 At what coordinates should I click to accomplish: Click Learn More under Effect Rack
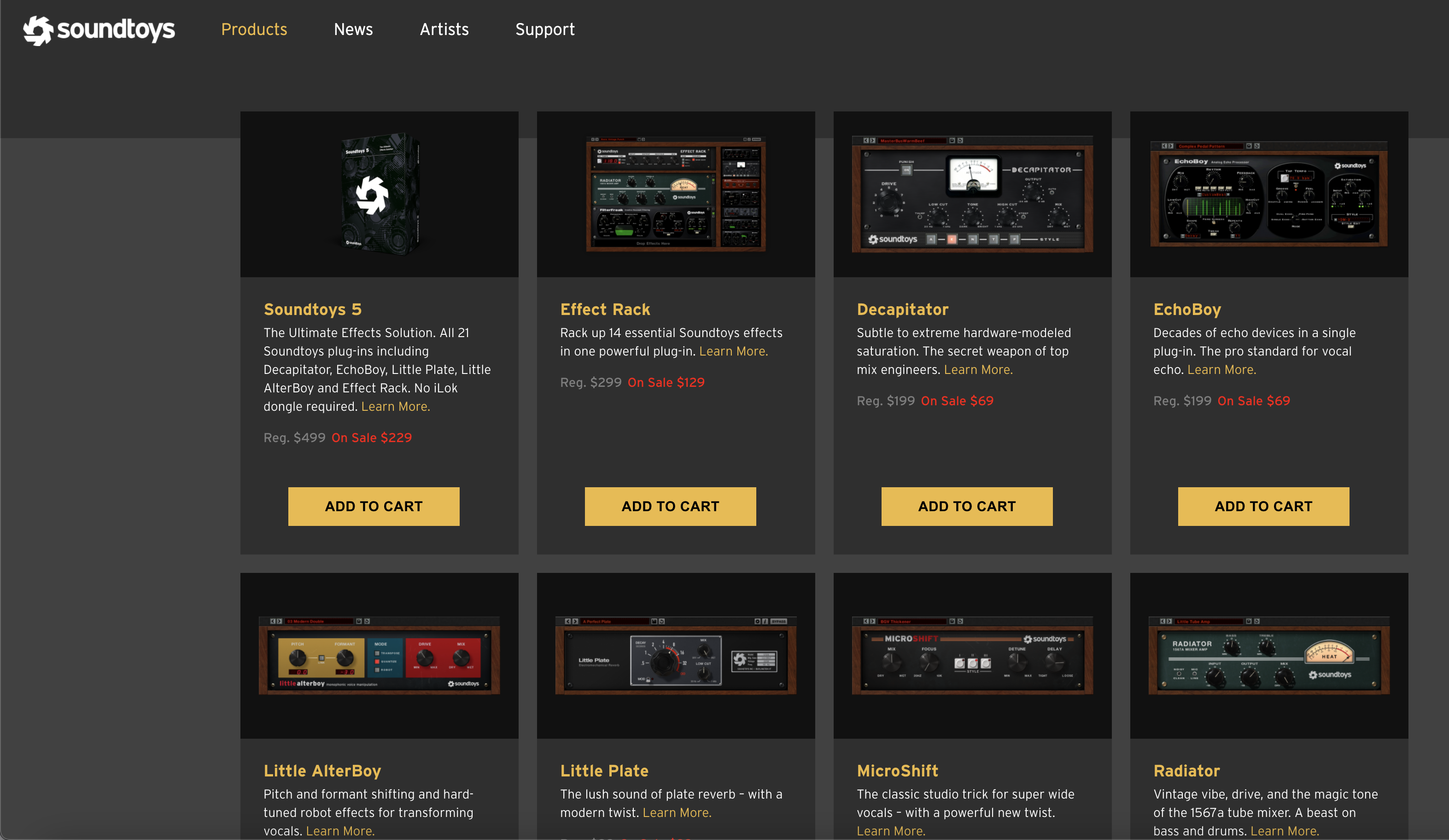733,351
